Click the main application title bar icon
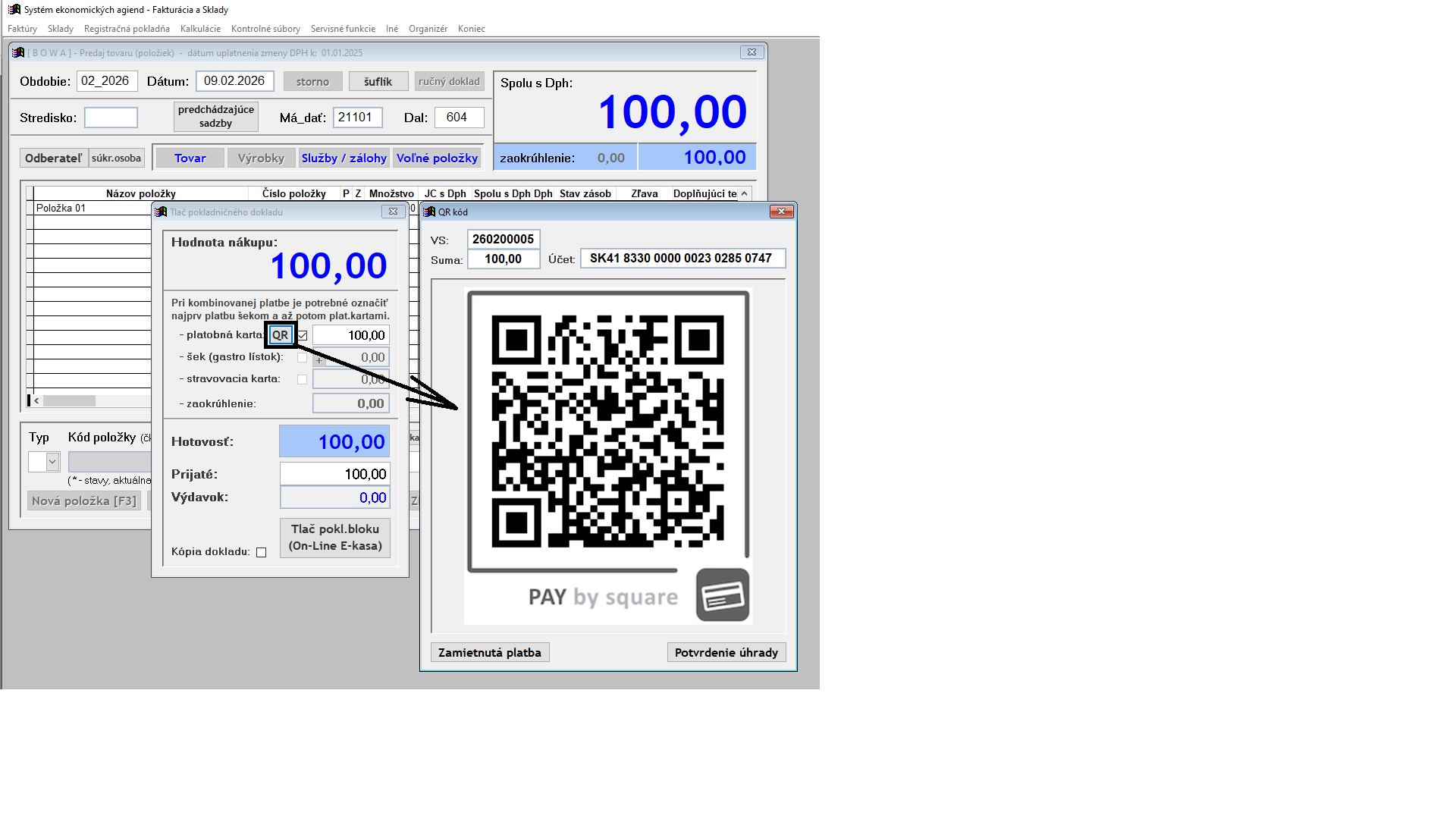 [x=14, y=10]
